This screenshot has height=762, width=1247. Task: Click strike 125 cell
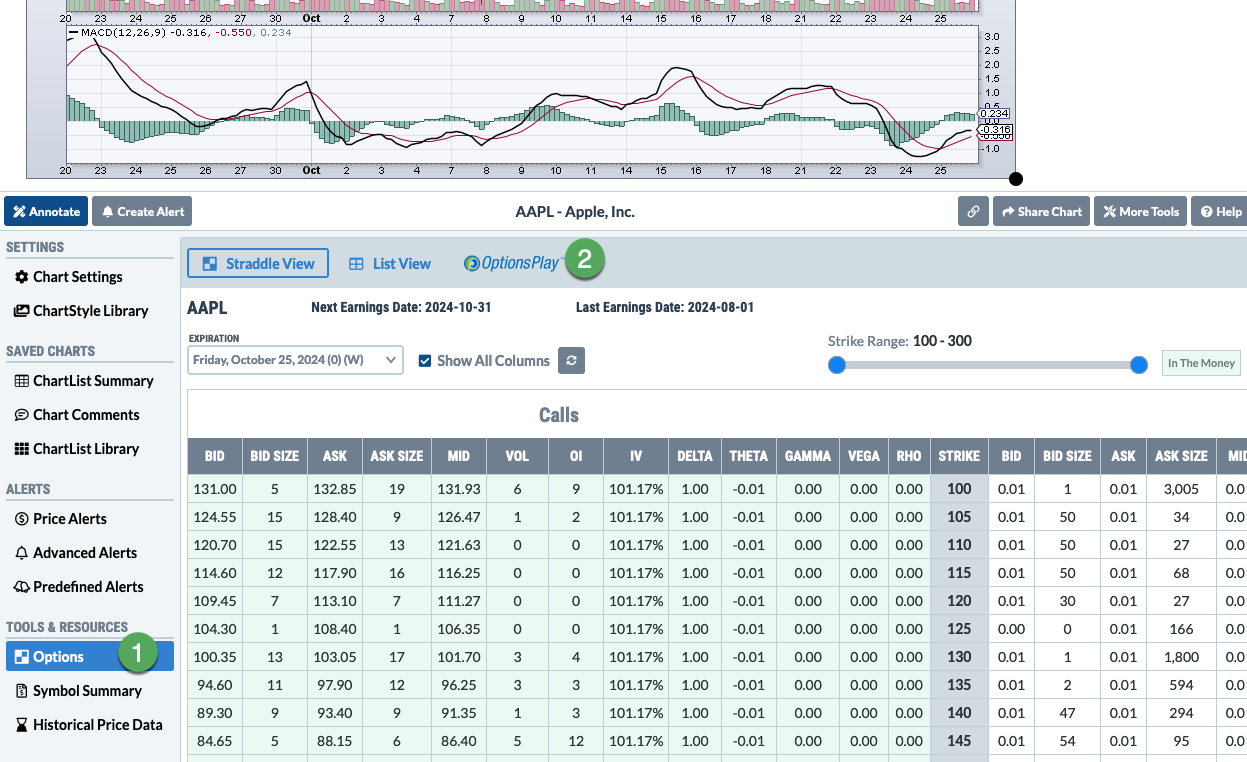click(x=959, y=629)
